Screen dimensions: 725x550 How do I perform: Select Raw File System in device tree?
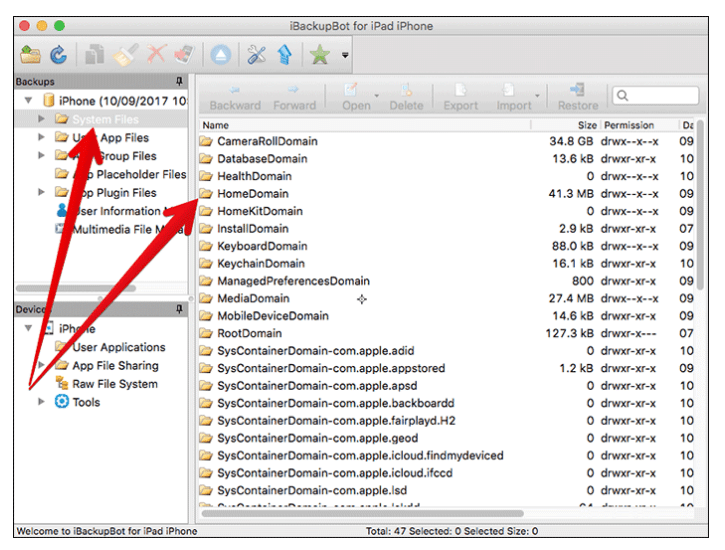pos(114,384)
